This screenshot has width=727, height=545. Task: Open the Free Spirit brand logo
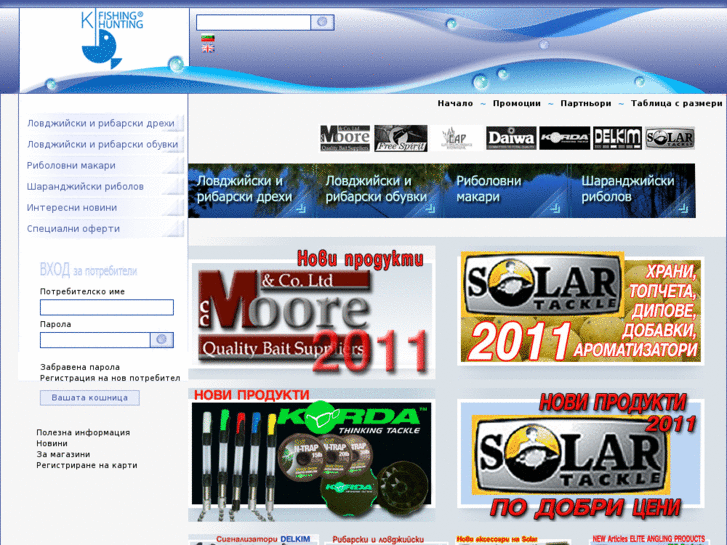[x=401, y=138]
